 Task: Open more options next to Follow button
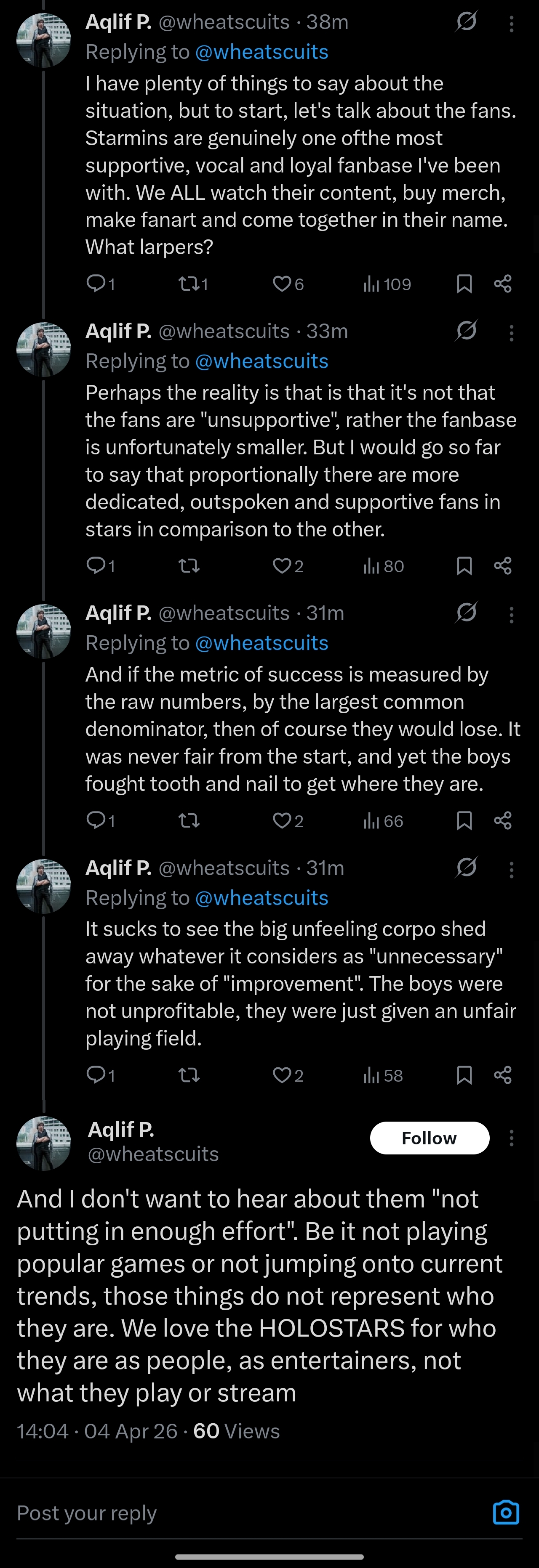[512, 1138]
